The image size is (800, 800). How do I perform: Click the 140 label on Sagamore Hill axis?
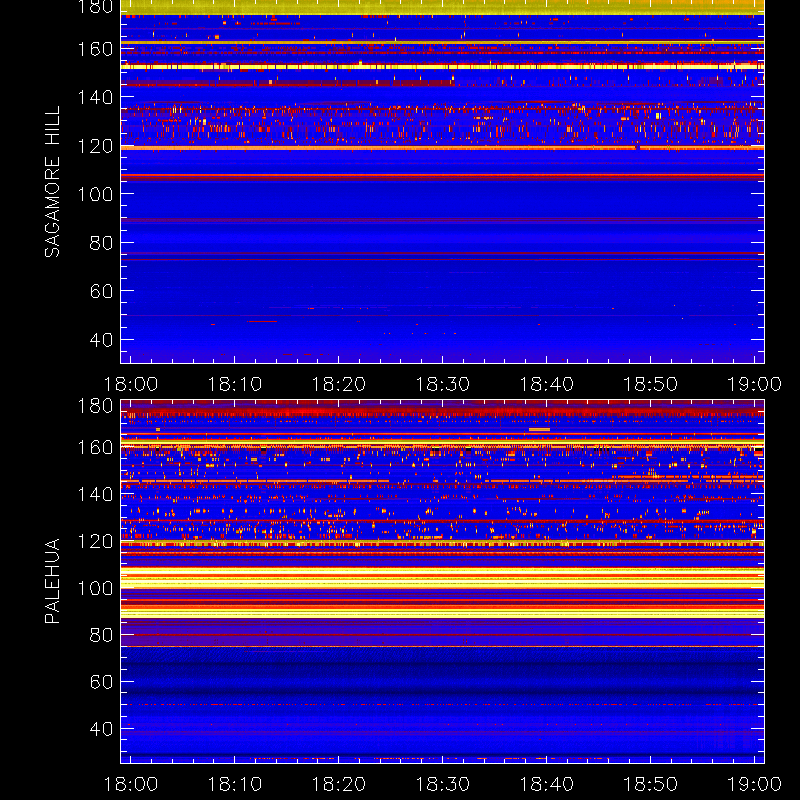(x=95, y=97)
